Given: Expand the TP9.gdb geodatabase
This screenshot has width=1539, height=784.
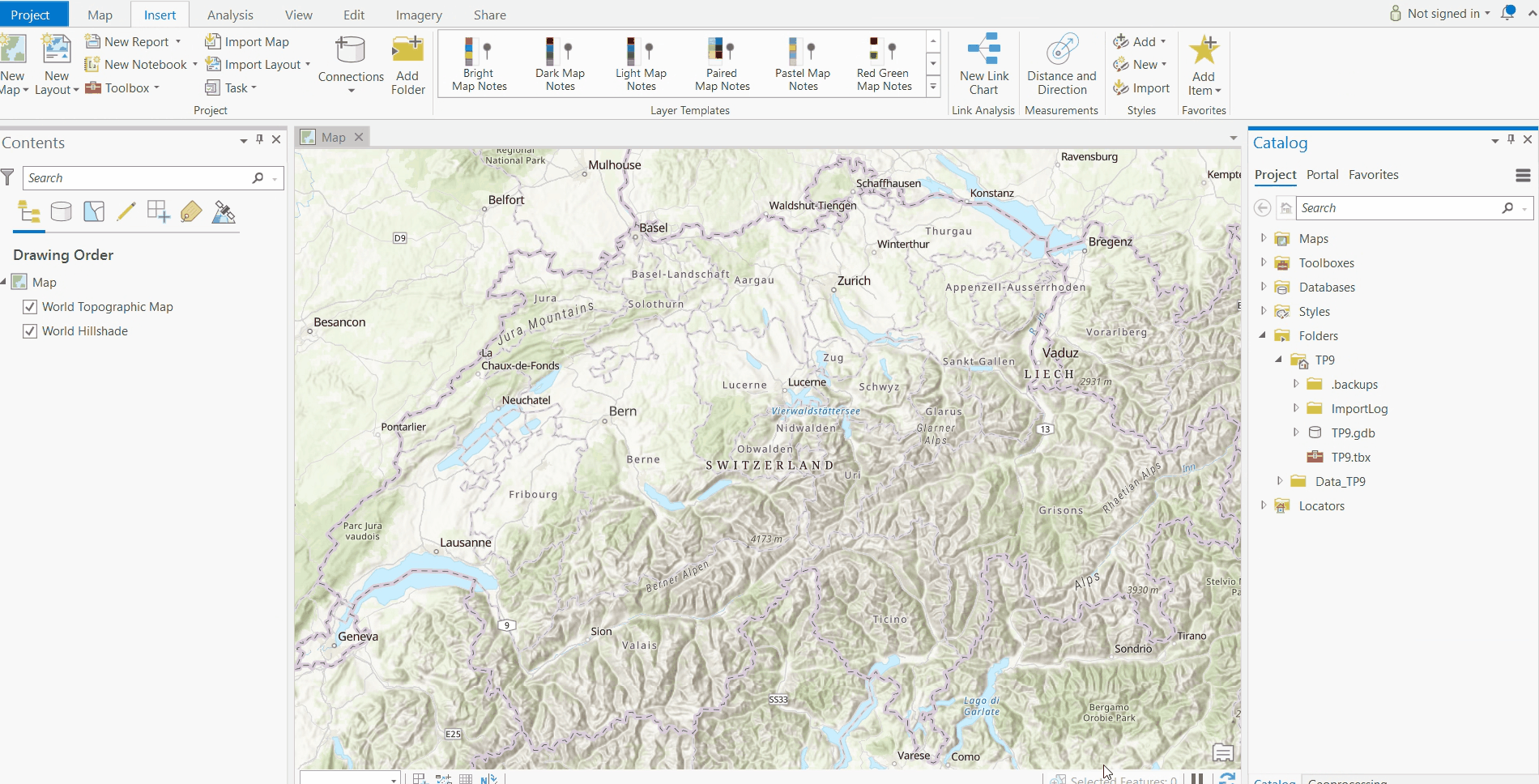Looking at the screenshot, I should pos(1296,433).
